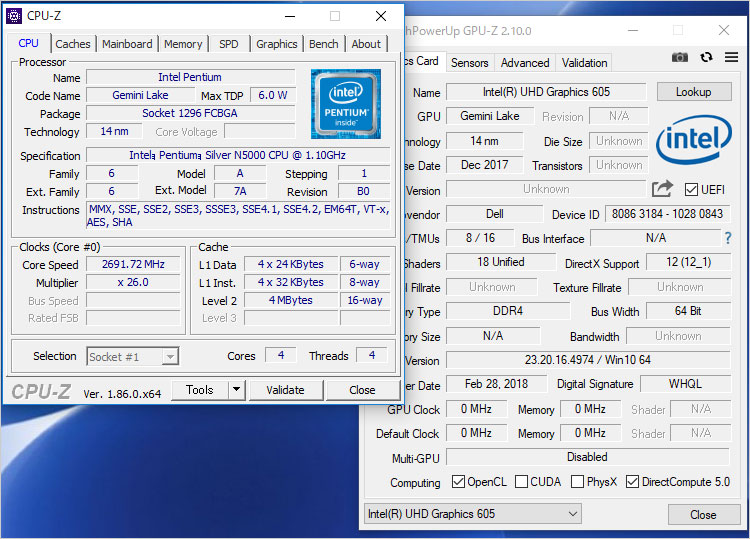The height and width of the screenshot is (539, 750).
Task: Click the Device ID value 8086 3184 - 1028 0843
Action: [667, 214]
